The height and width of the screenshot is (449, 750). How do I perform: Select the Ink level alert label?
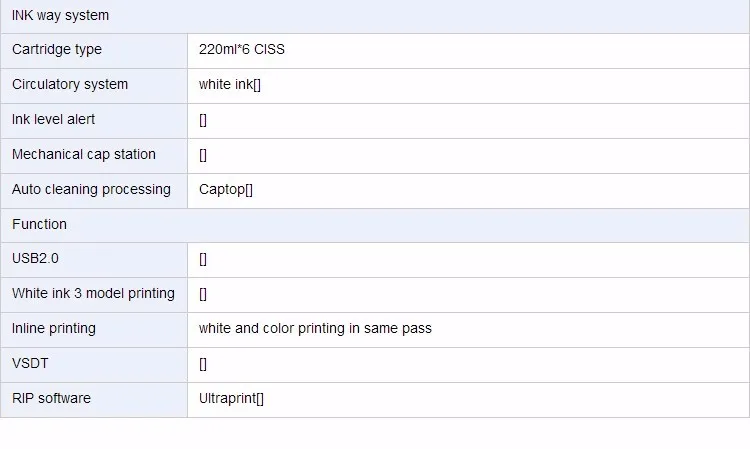point(54,120)
